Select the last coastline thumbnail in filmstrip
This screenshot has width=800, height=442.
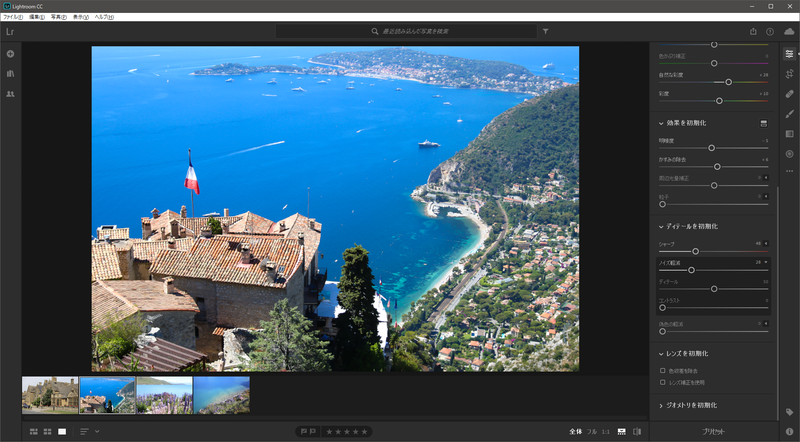(x=221, y=395)
